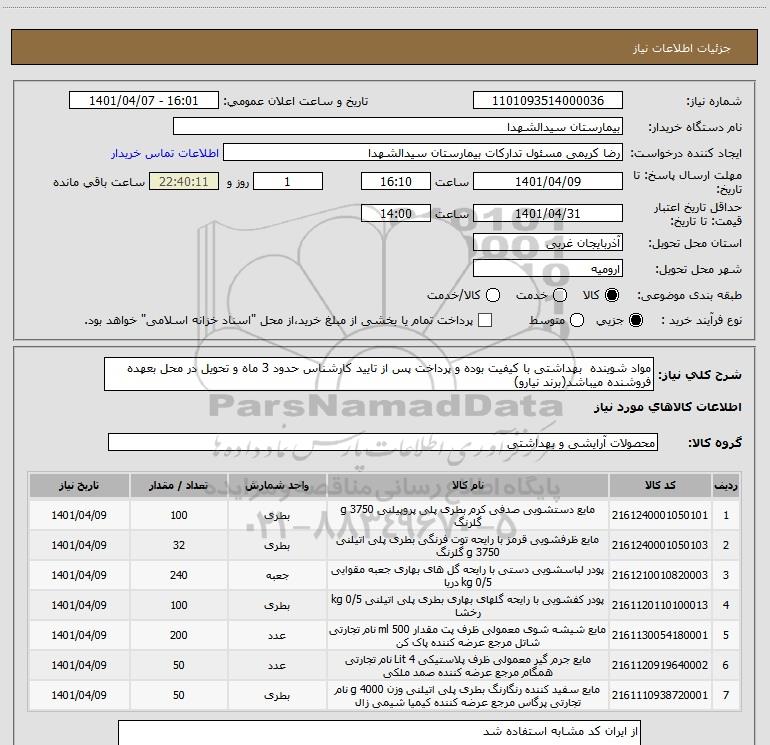The height and width of the screenshot is (745, 770).
Task: Click the اطلاعات کالاهای مورد نیاز heading
Action: coord(667,407)
